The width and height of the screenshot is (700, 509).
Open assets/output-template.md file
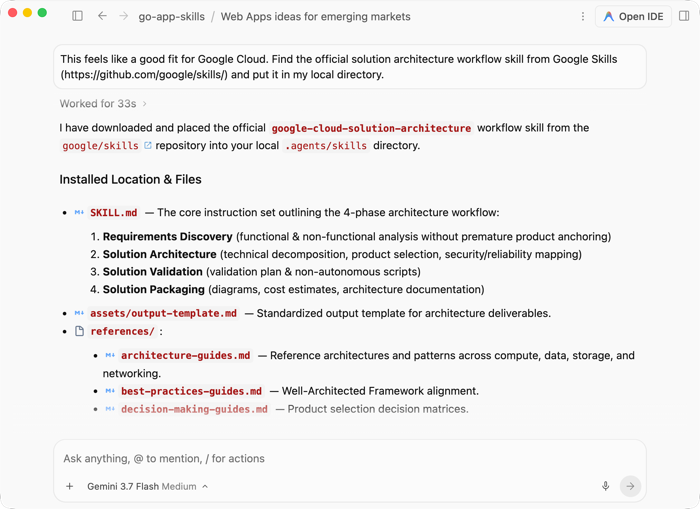[163, 313]
